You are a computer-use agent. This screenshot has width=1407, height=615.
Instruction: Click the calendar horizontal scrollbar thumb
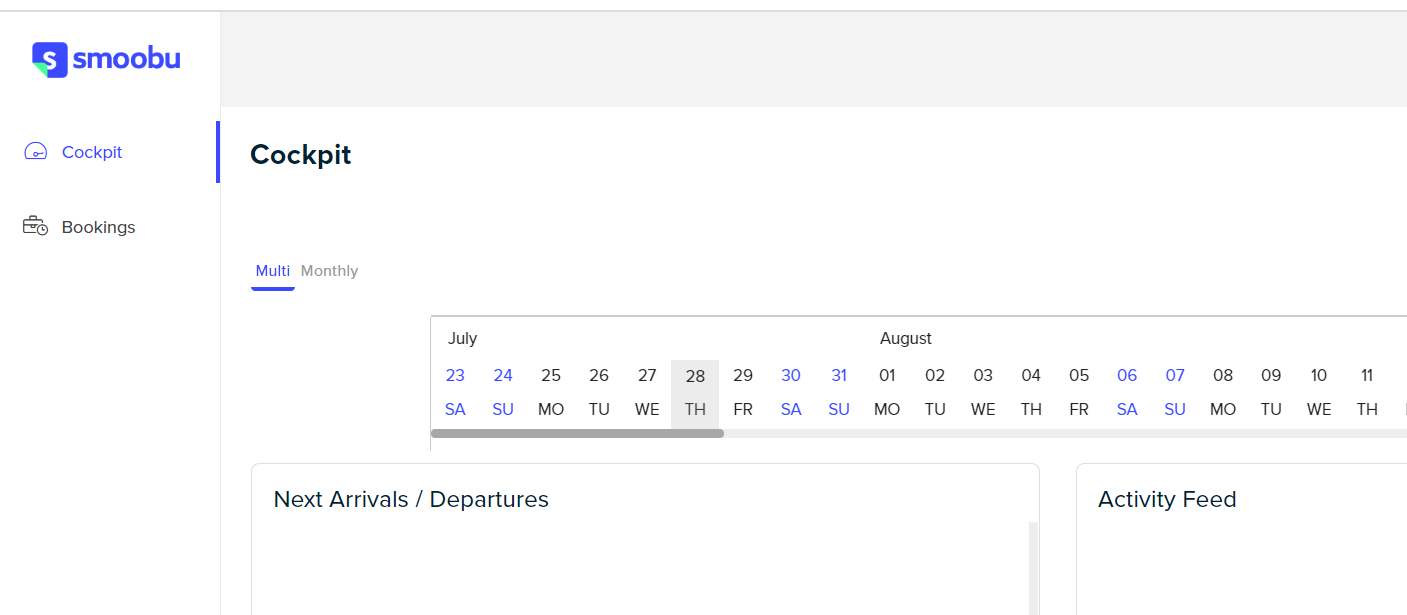[577, 434]
